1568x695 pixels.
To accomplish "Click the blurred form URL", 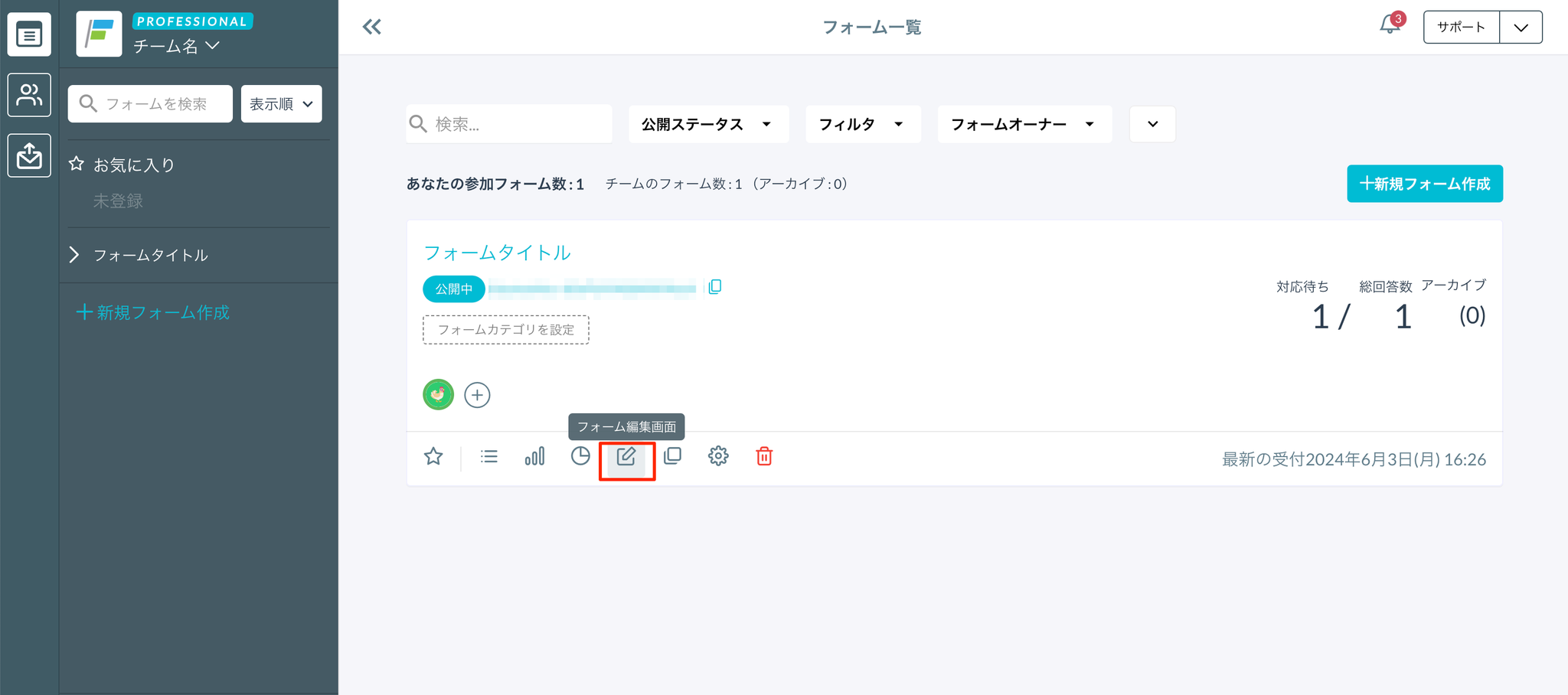I will (x=593, y=289).
